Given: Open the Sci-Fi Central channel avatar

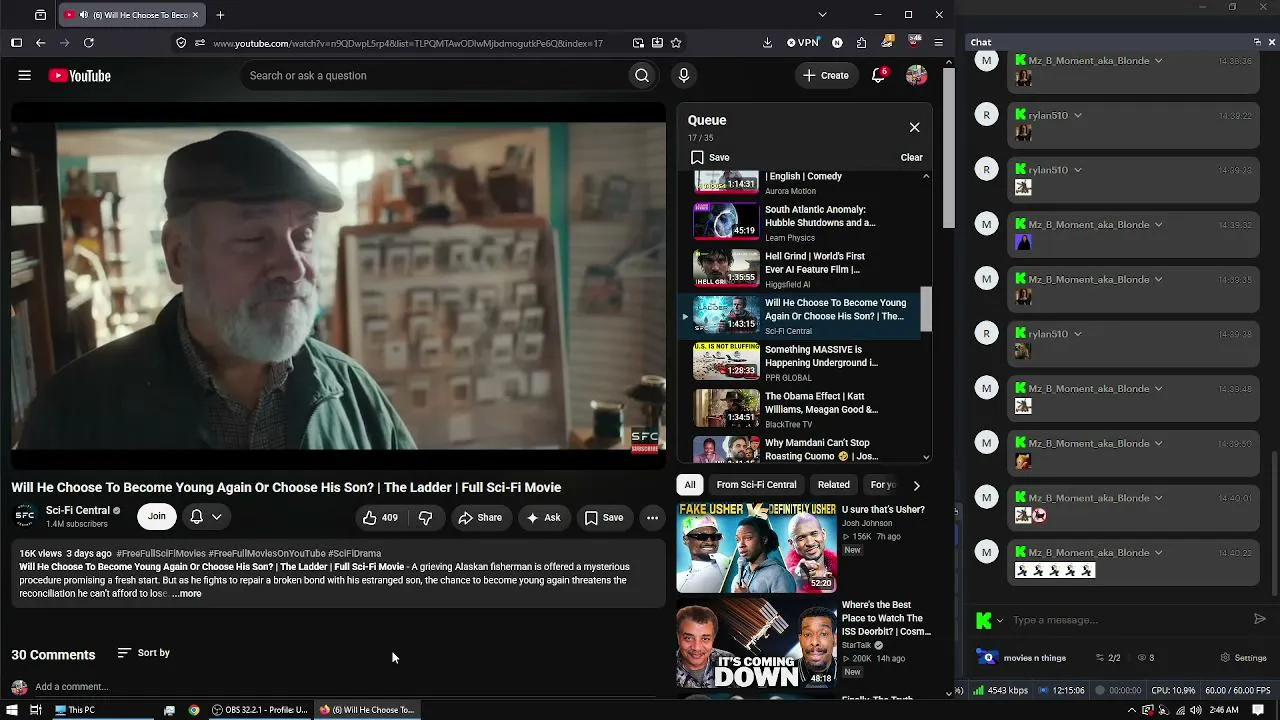Looking at the screenshot, I should (25, 516).
